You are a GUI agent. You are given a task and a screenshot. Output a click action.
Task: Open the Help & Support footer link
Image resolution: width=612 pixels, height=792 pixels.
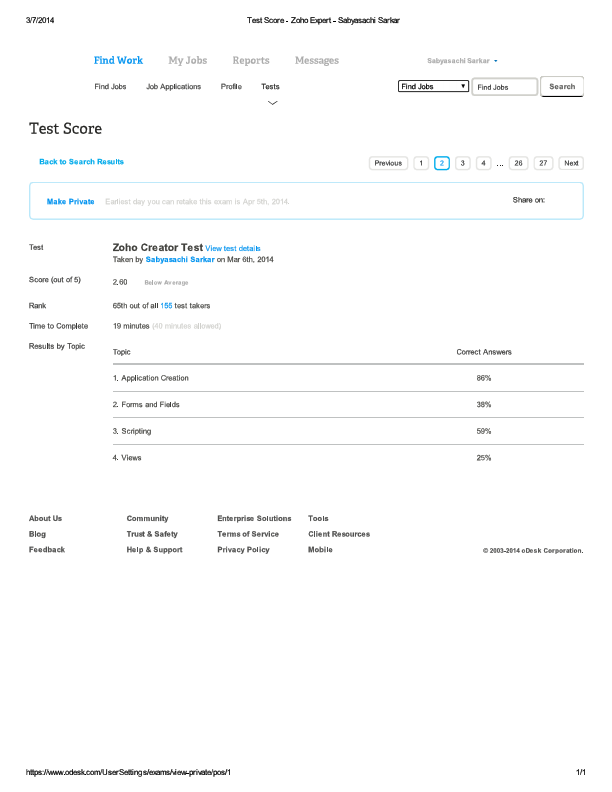[x=155, y=550]
